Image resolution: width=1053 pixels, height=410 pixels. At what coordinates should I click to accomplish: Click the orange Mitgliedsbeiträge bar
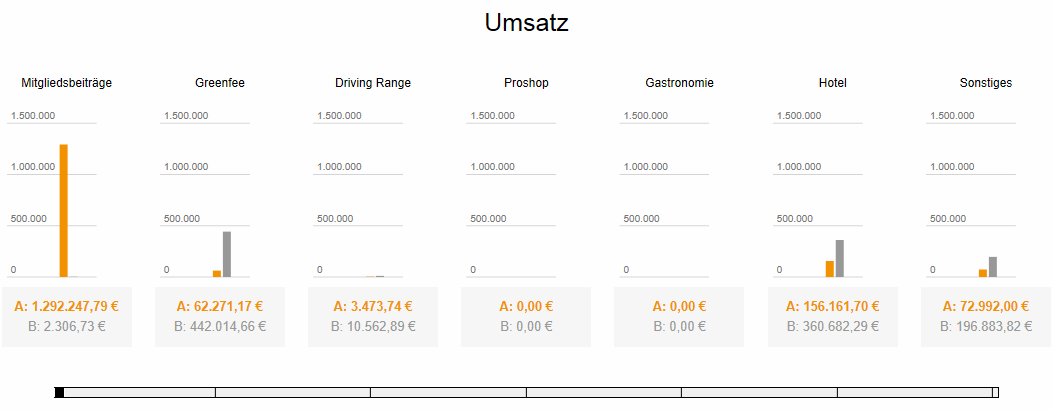coord(64,210)
